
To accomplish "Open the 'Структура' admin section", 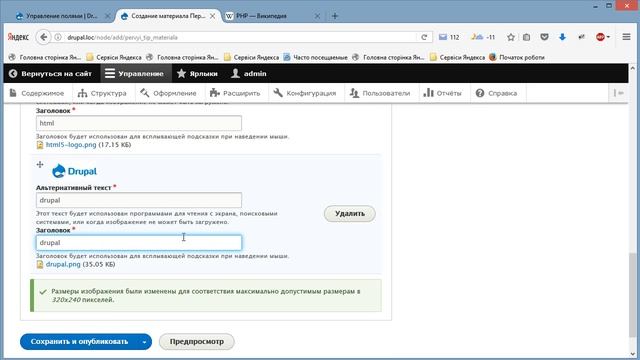I will click(x=102, y=93).
